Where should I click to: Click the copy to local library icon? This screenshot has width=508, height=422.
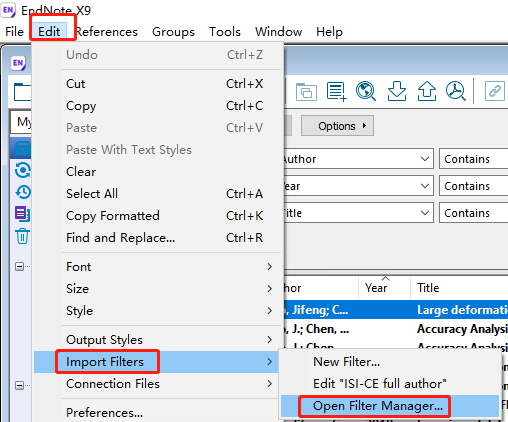coord(306,91)
